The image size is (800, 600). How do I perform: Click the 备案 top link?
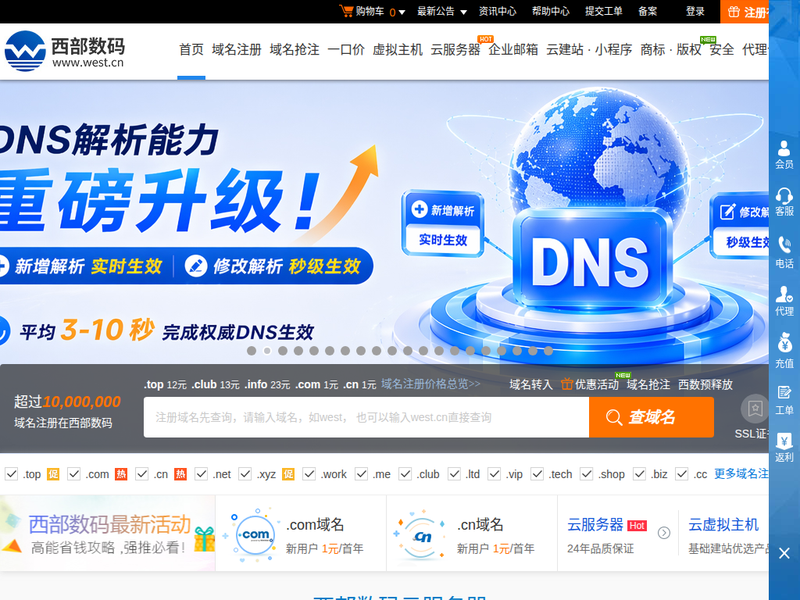(648, 11)
